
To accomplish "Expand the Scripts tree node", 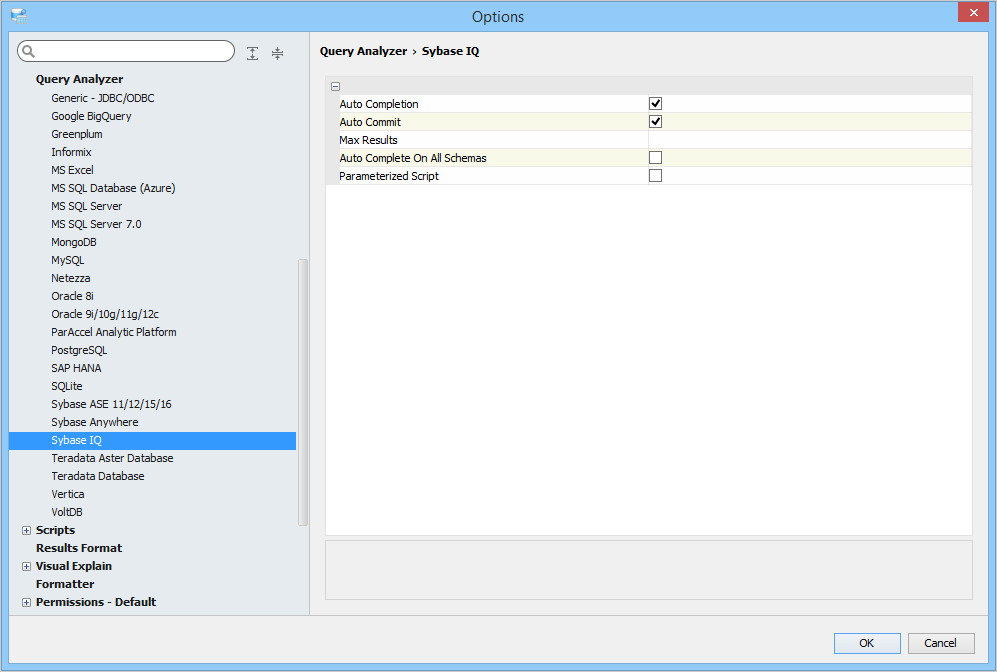I will point(26,530).
